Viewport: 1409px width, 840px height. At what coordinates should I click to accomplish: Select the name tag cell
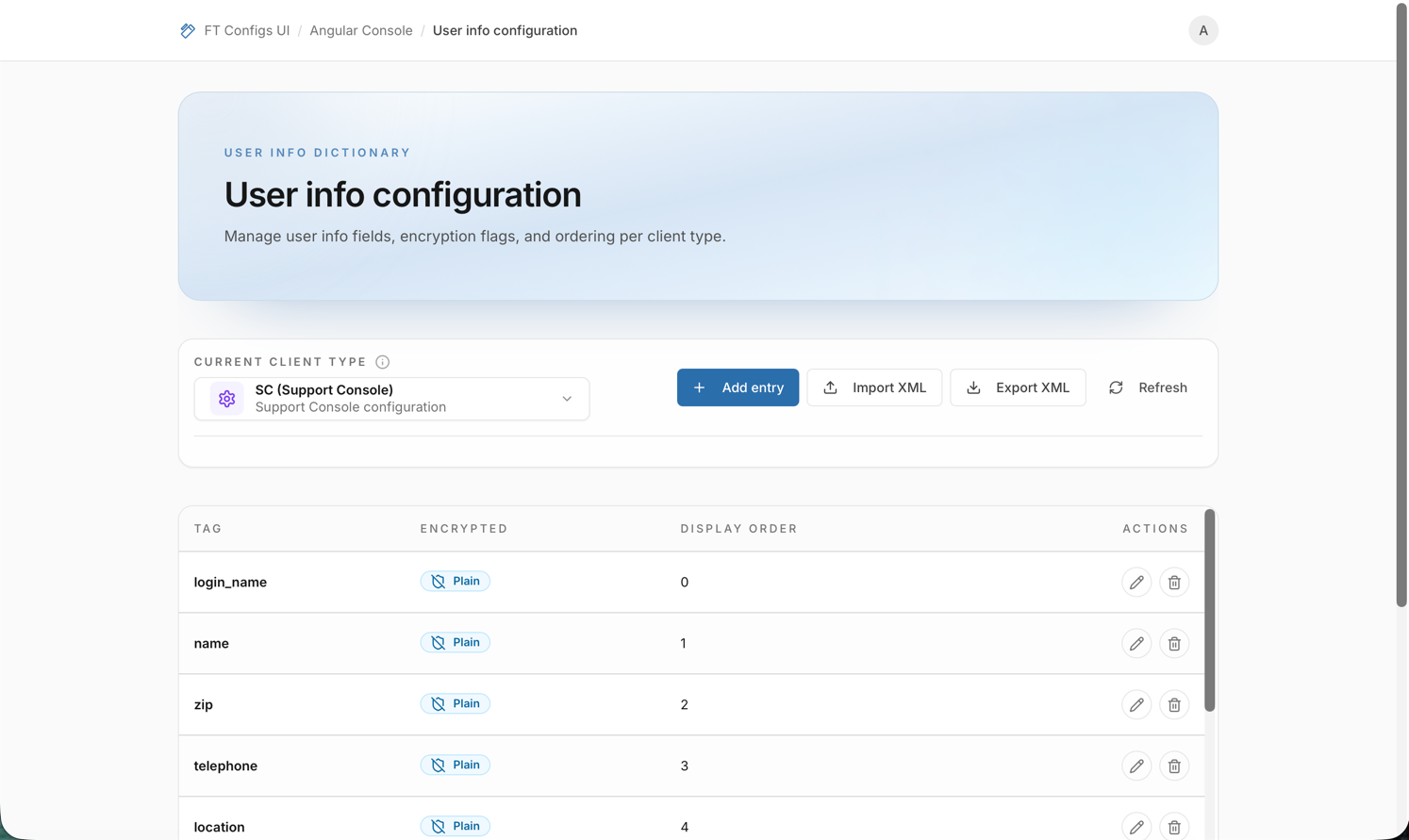(211, 644)
